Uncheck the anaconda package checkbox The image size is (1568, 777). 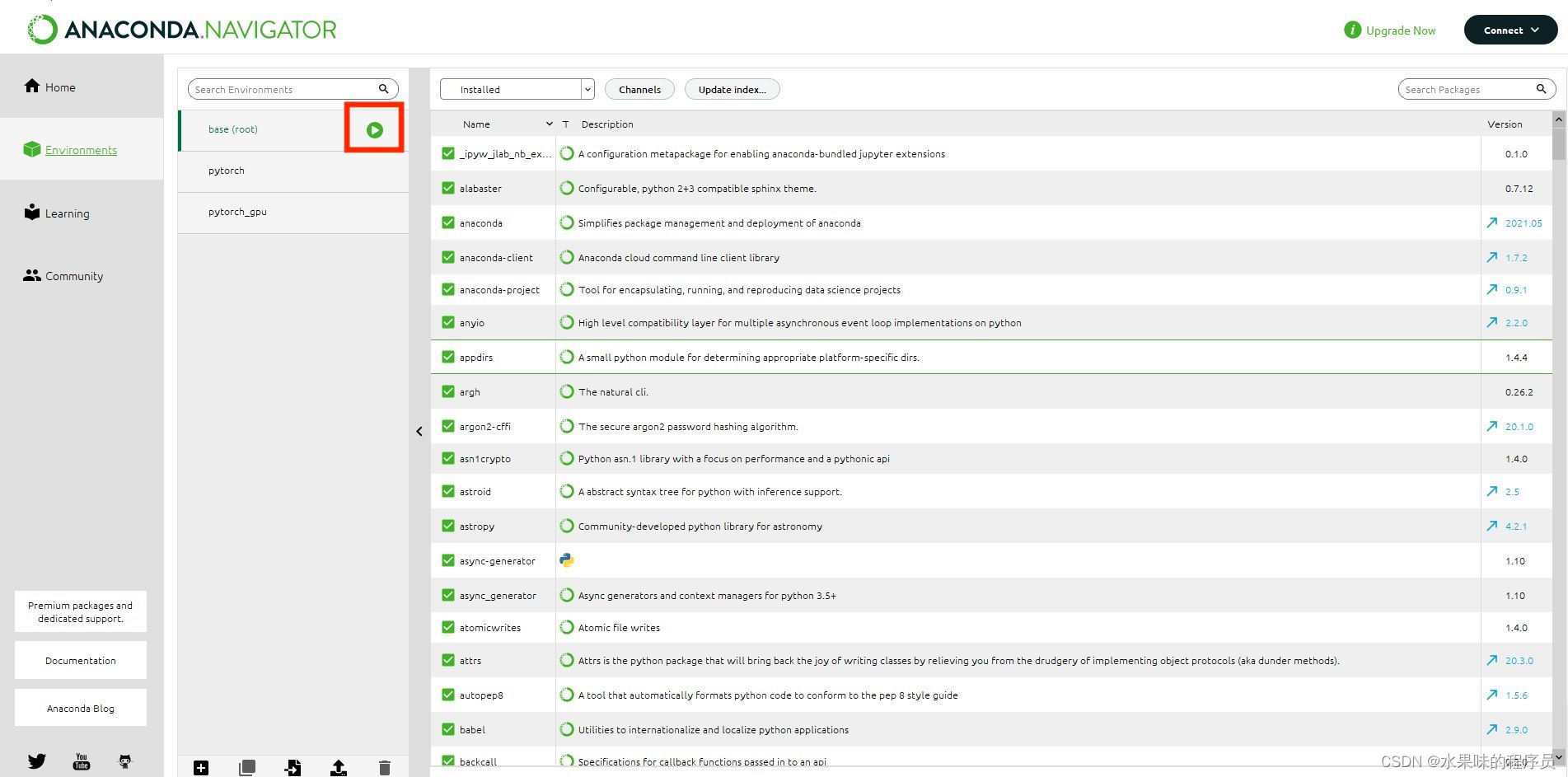[x=448, y=222]
